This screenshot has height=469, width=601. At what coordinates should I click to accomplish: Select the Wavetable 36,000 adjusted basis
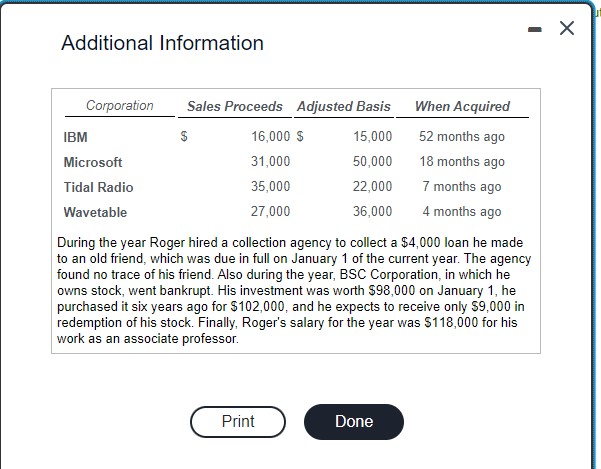coord(373,211)
